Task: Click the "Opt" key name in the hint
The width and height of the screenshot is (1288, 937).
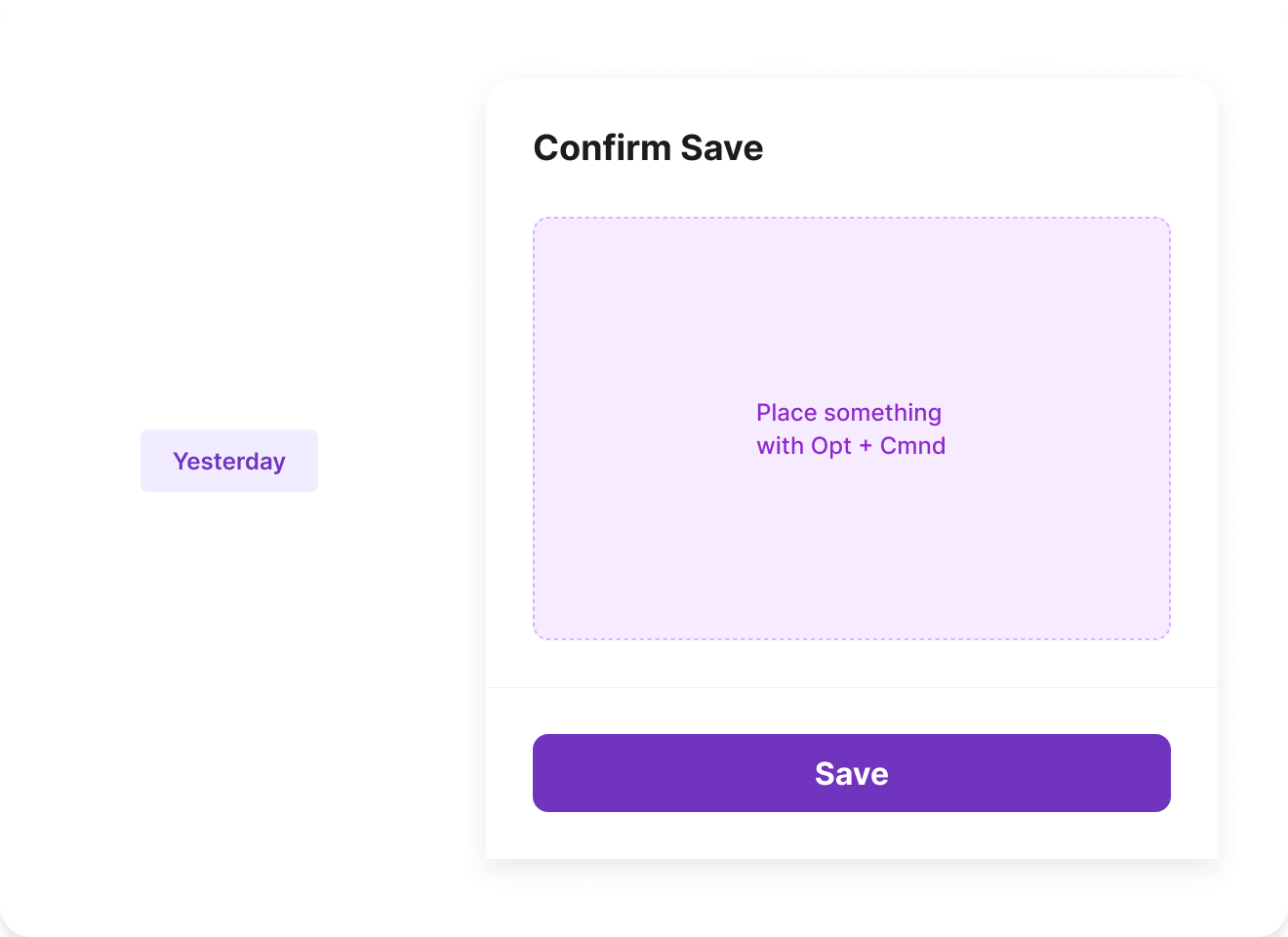Action: coord(830,446)
